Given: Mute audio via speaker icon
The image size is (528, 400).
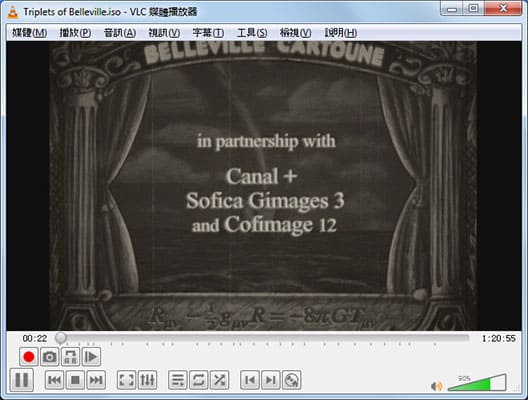Looking at the screenshot, I should click(436, 386).
